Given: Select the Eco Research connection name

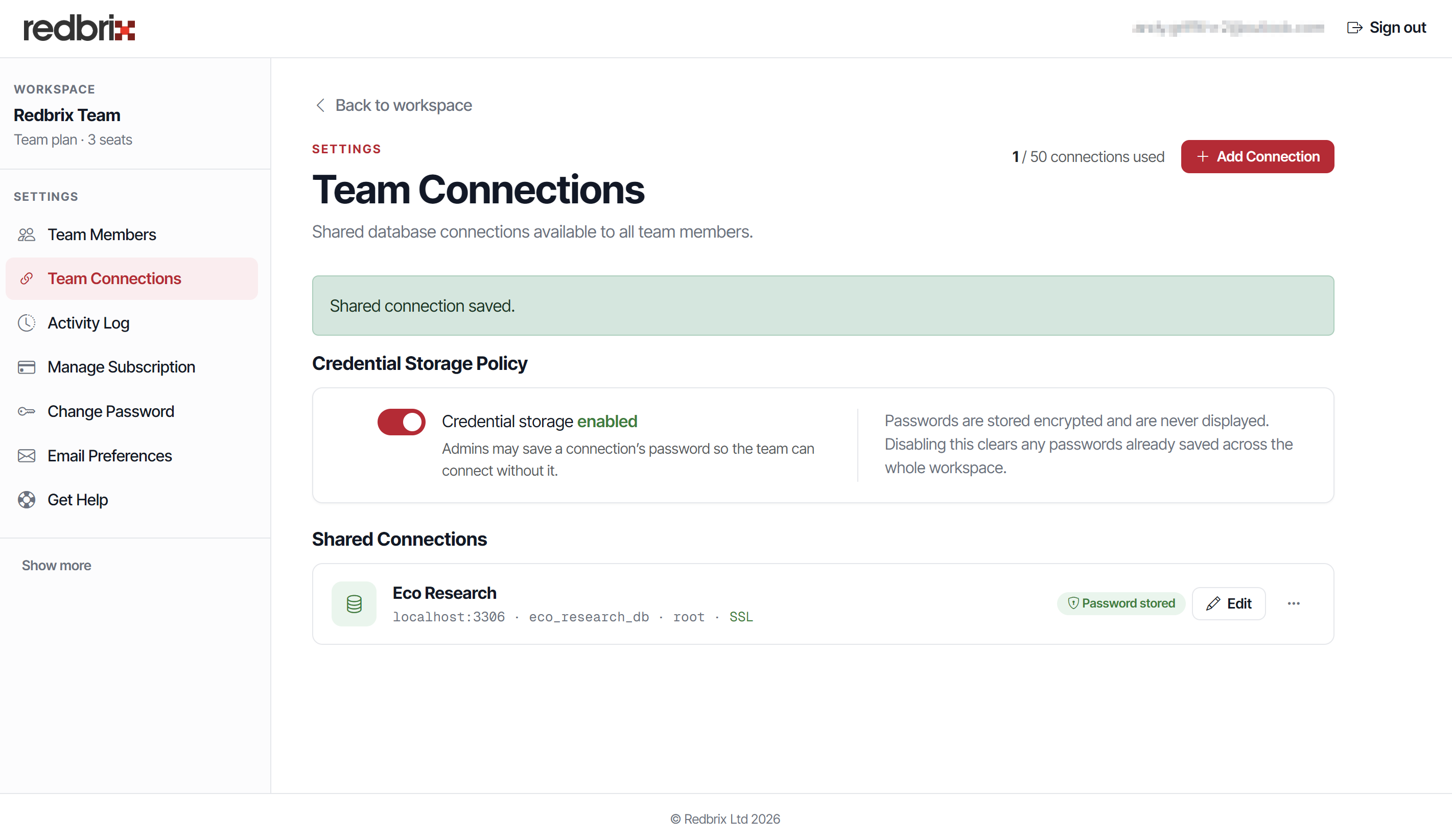Looking at the screenshot, I should pos(444,593).
